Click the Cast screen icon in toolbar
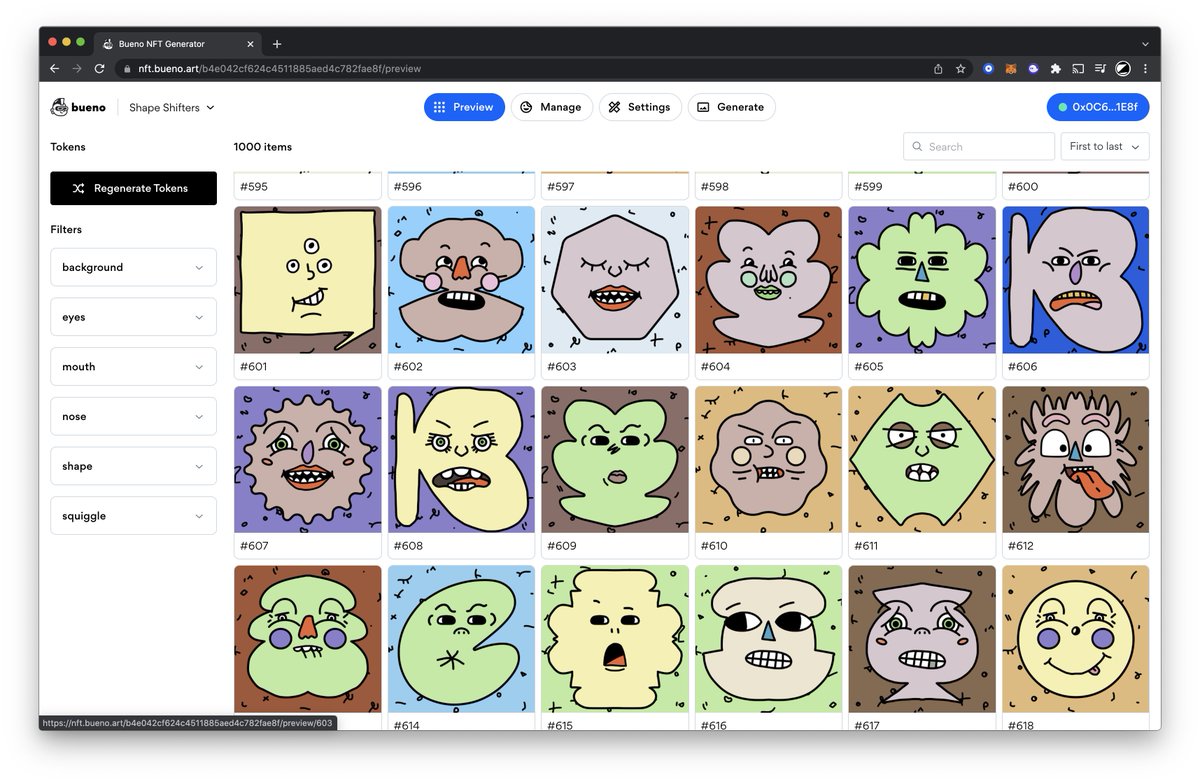Viewport: 1200px width, 782px height. 1078,69
